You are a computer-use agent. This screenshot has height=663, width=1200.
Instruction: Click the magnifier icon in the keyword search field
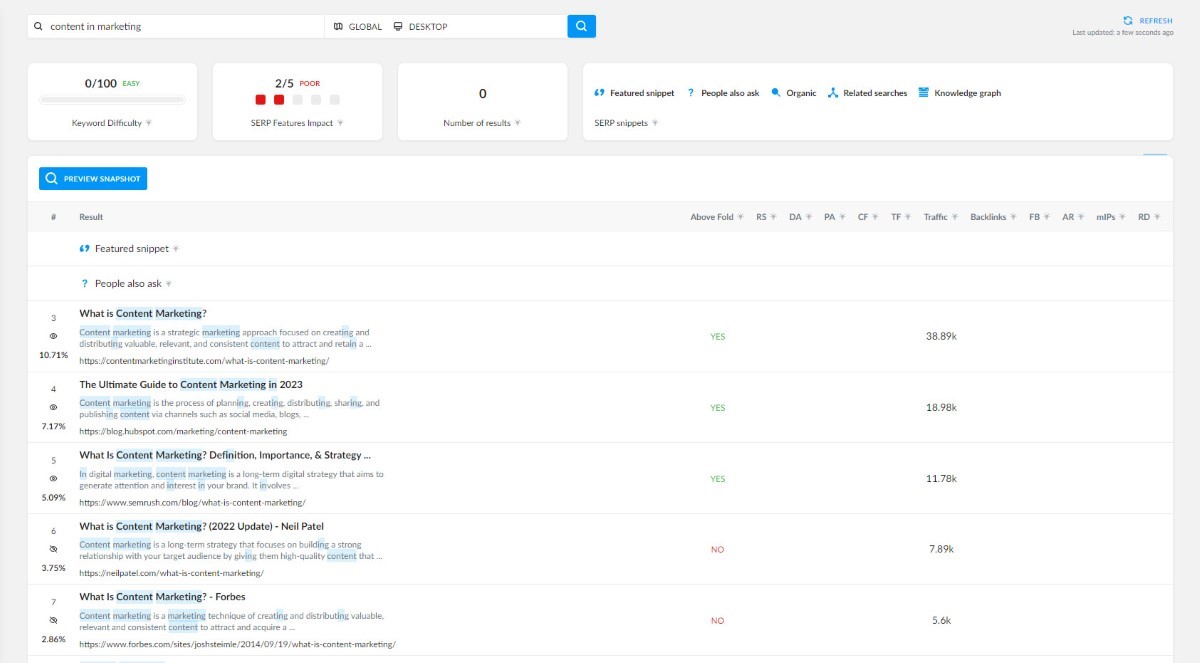tap(39, 27)
